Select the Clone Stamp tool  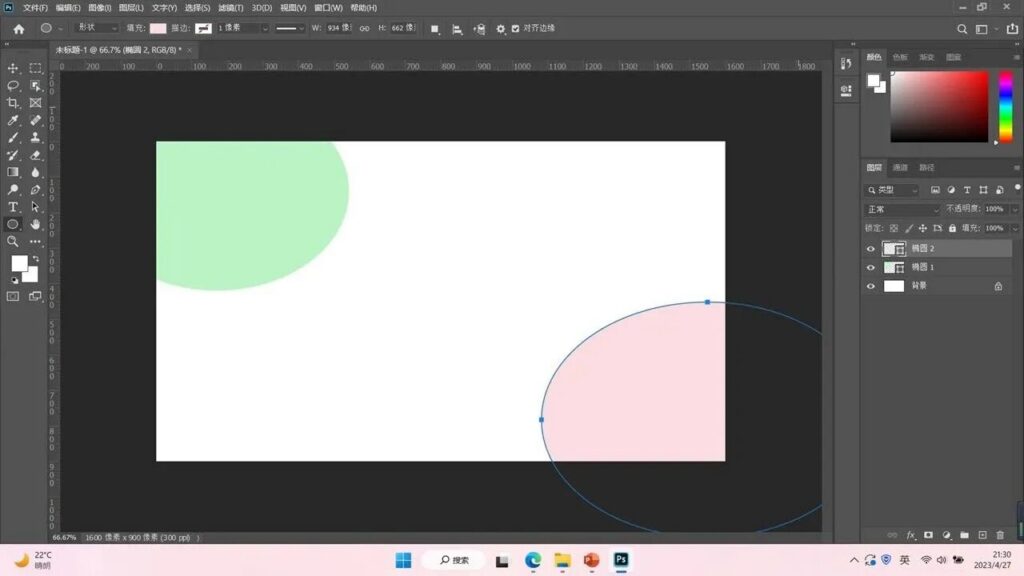point(35,138)
